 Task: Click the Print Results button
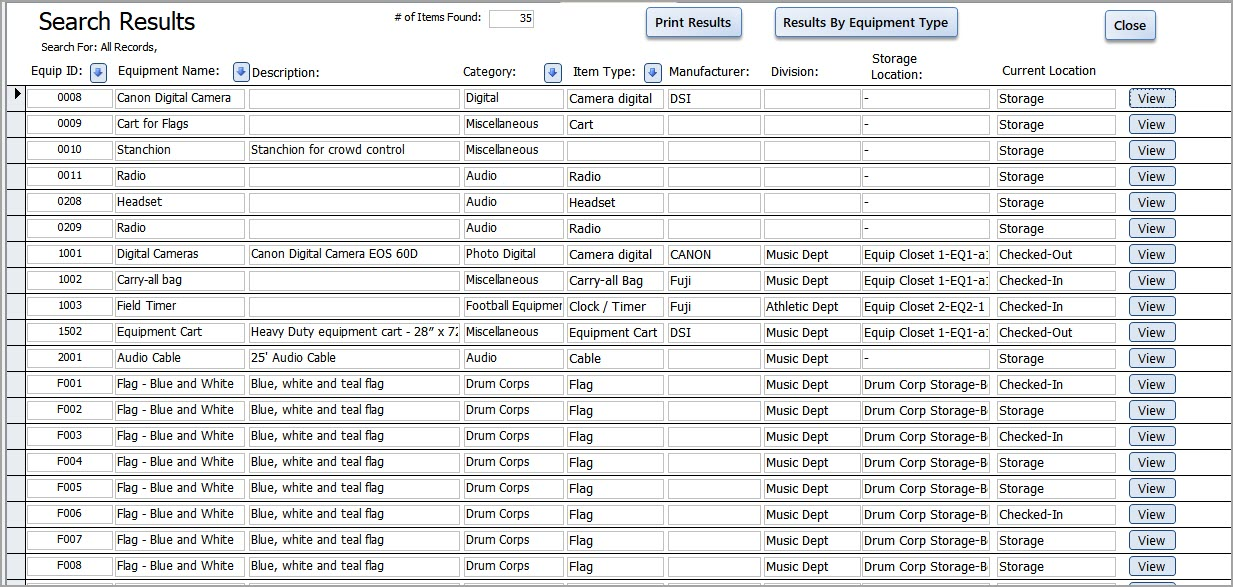pos(693,23)
